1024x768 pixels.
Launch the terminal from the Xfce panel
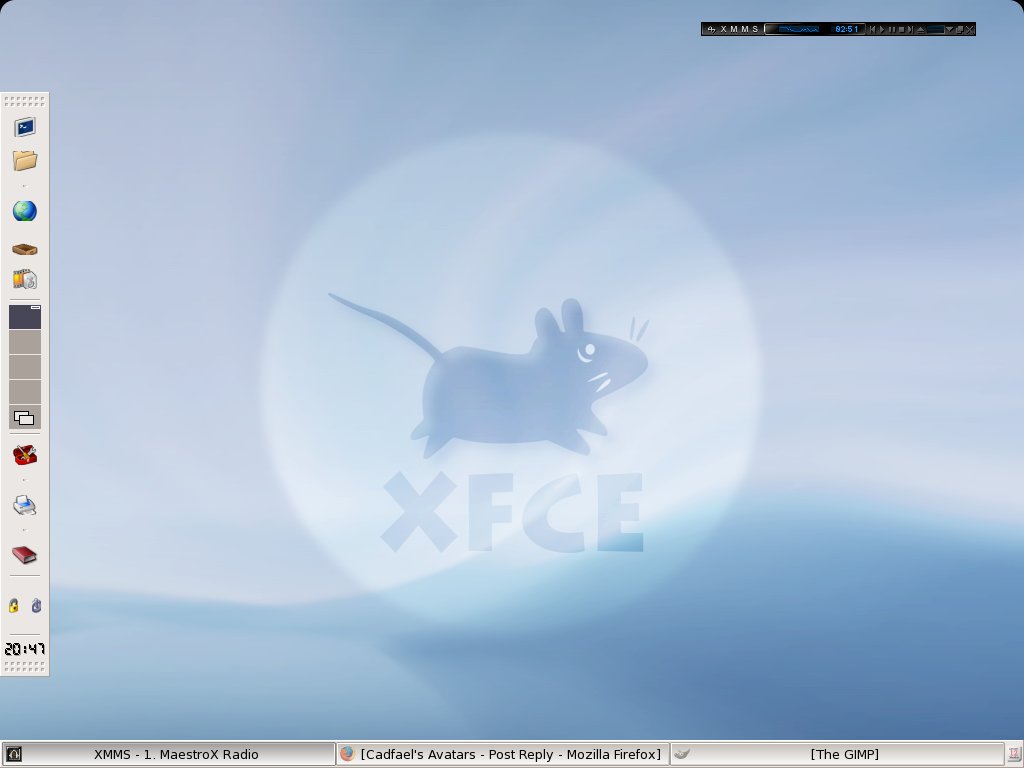25,127
